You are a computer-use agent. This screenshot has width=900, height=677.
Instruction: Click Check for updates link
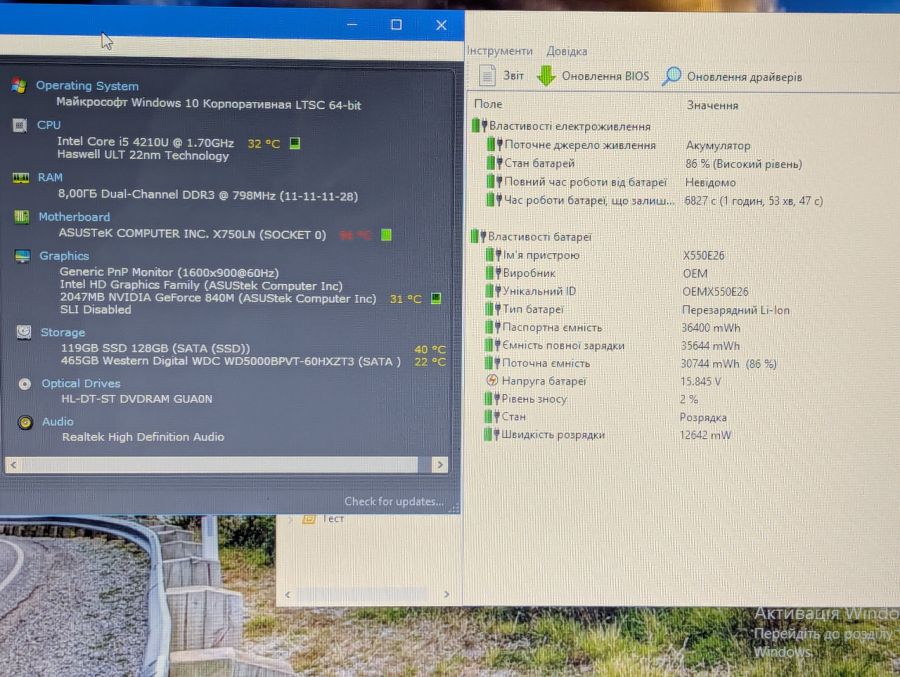tap(394, 501)
